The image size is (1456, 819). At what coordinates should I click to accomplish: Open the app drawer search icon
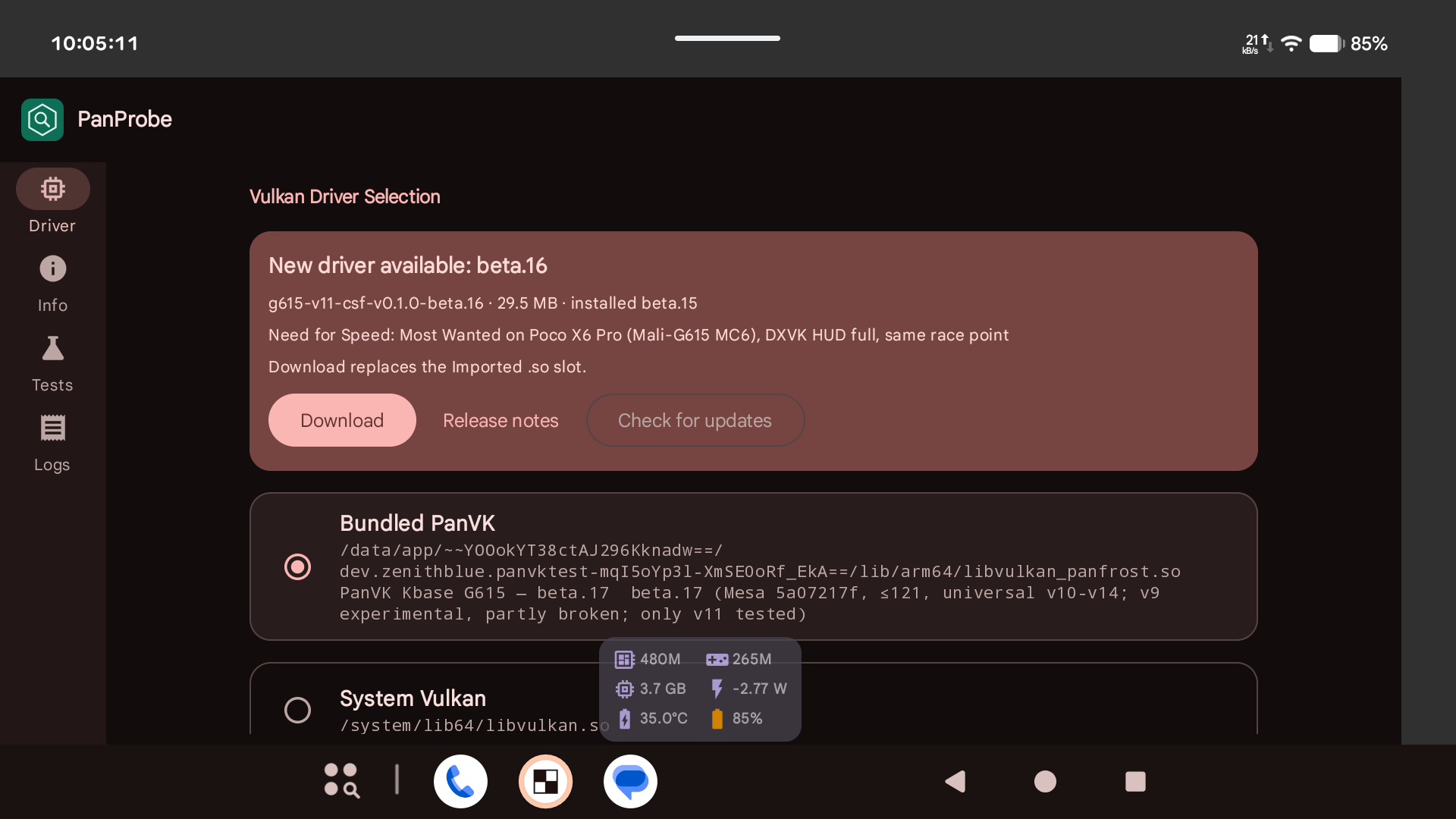[341, 780]
